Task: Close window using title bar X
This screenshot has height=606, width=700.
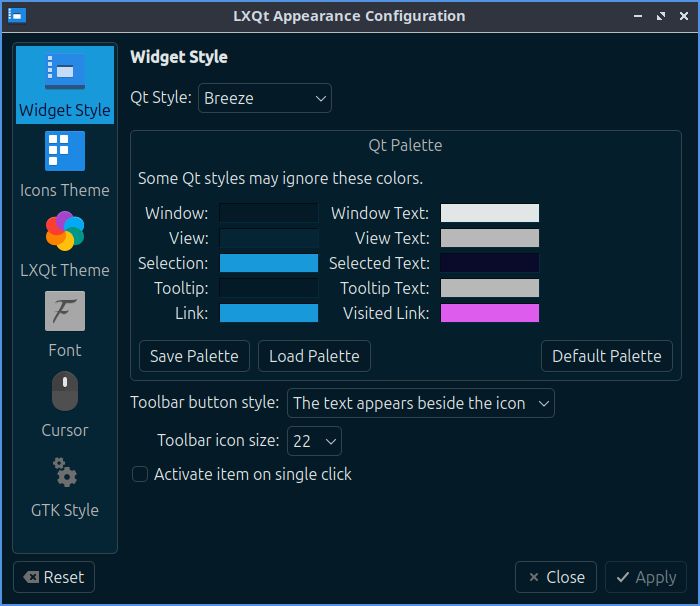Action: (x=683, y=16)
